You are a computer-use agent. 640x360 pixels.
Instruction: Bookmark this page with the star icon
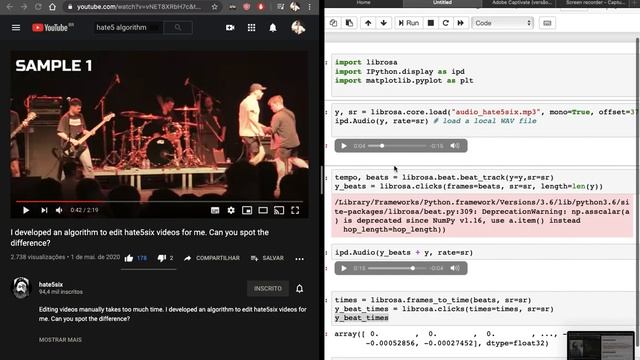[x=214, y=7]
